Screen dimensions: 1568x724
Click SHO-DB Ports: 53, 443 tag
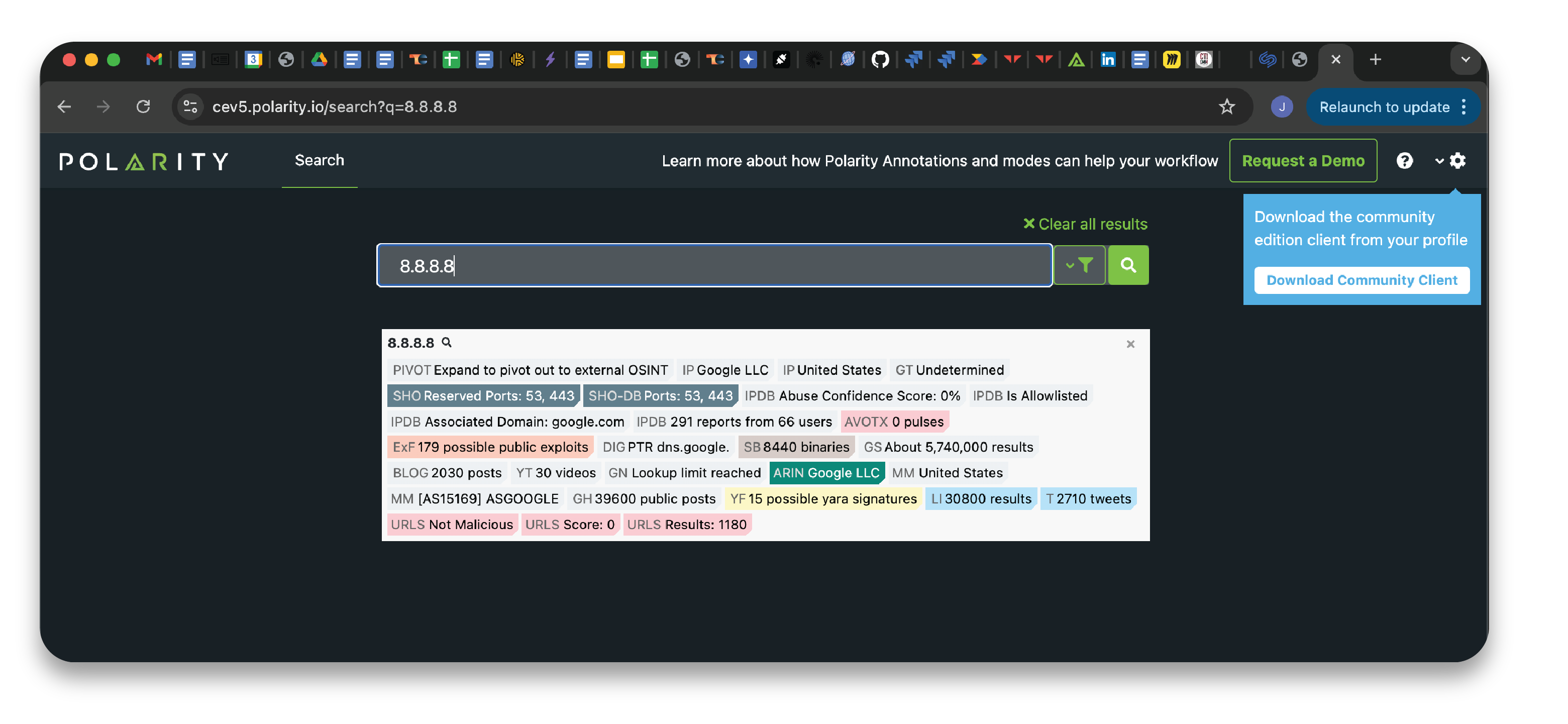661,396
